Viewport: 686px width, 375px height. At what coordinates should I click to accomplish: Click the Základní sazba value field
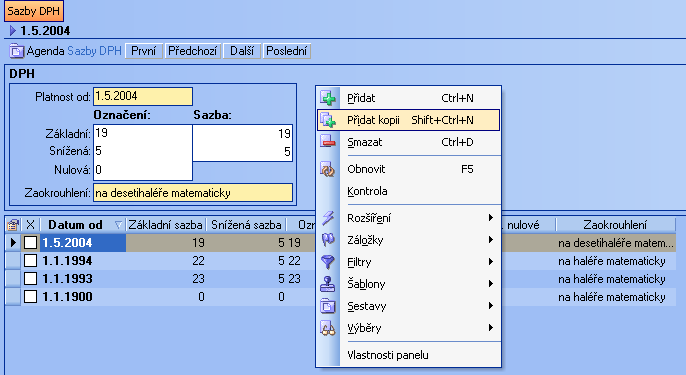(242, 133)
